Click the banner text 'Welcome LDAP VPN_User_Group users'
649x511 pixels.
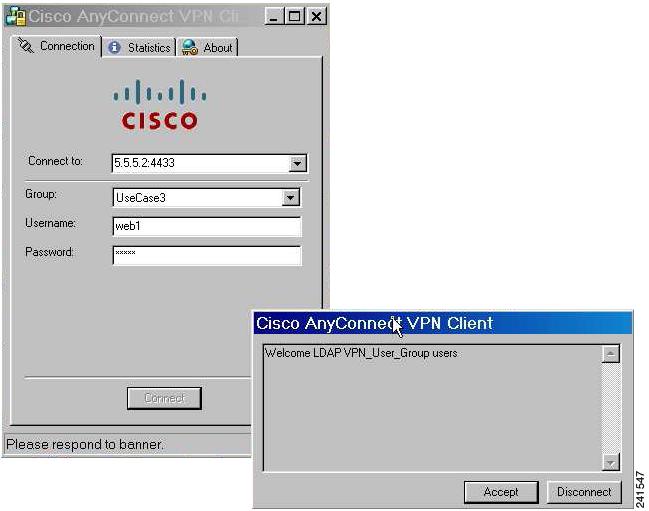(361, 353)
